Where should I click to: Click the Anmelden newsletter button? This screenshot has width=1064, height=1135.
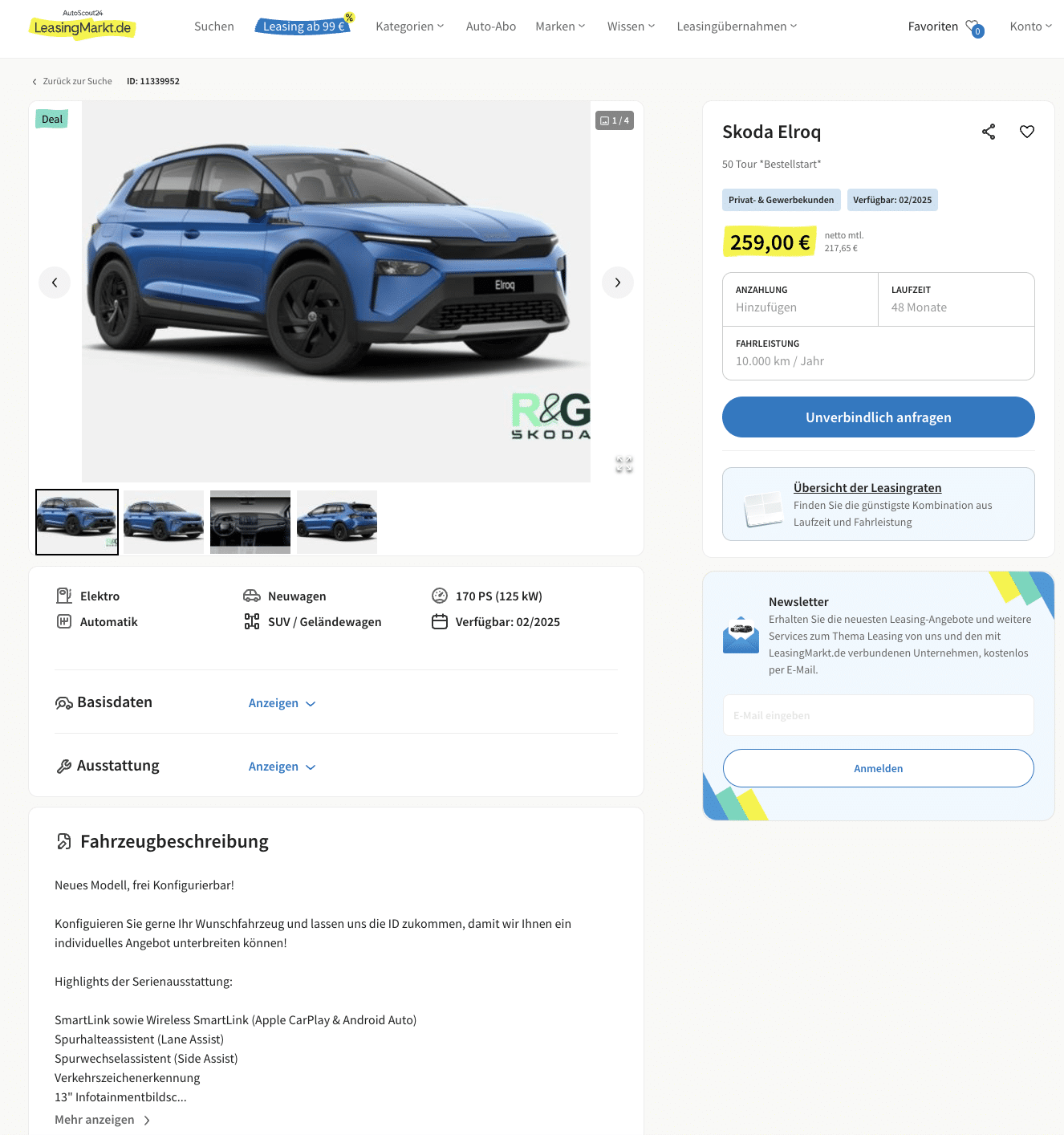point(879,768)
